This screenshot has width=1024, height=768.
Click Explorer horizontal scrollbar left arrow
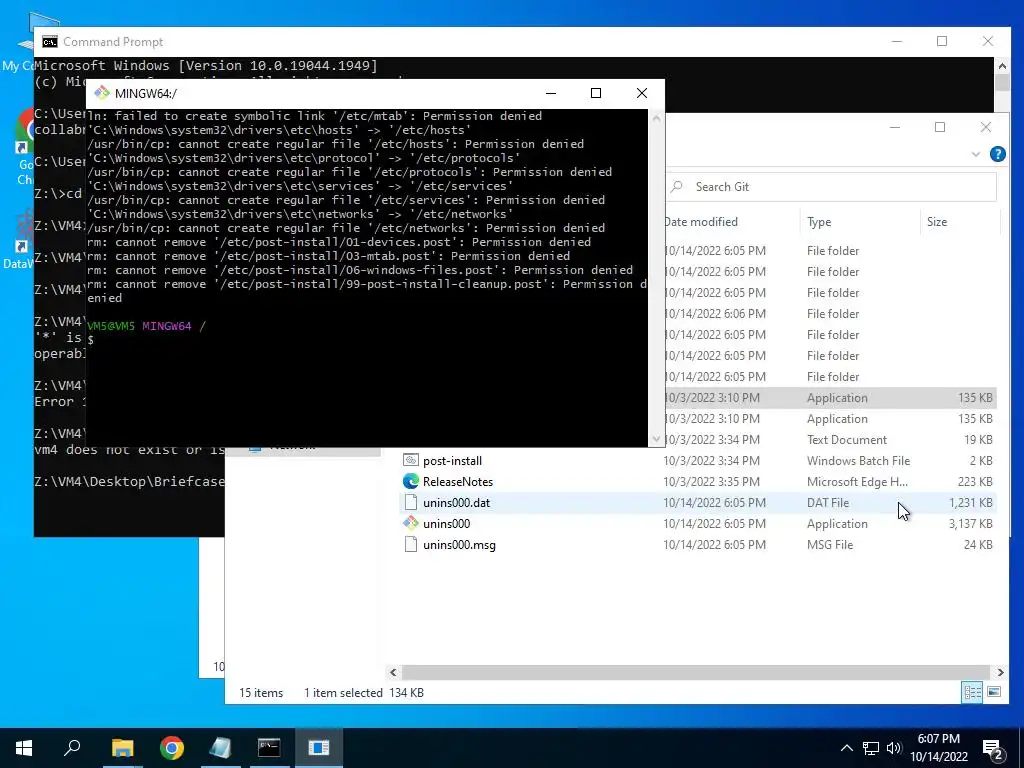coord(393,672)
